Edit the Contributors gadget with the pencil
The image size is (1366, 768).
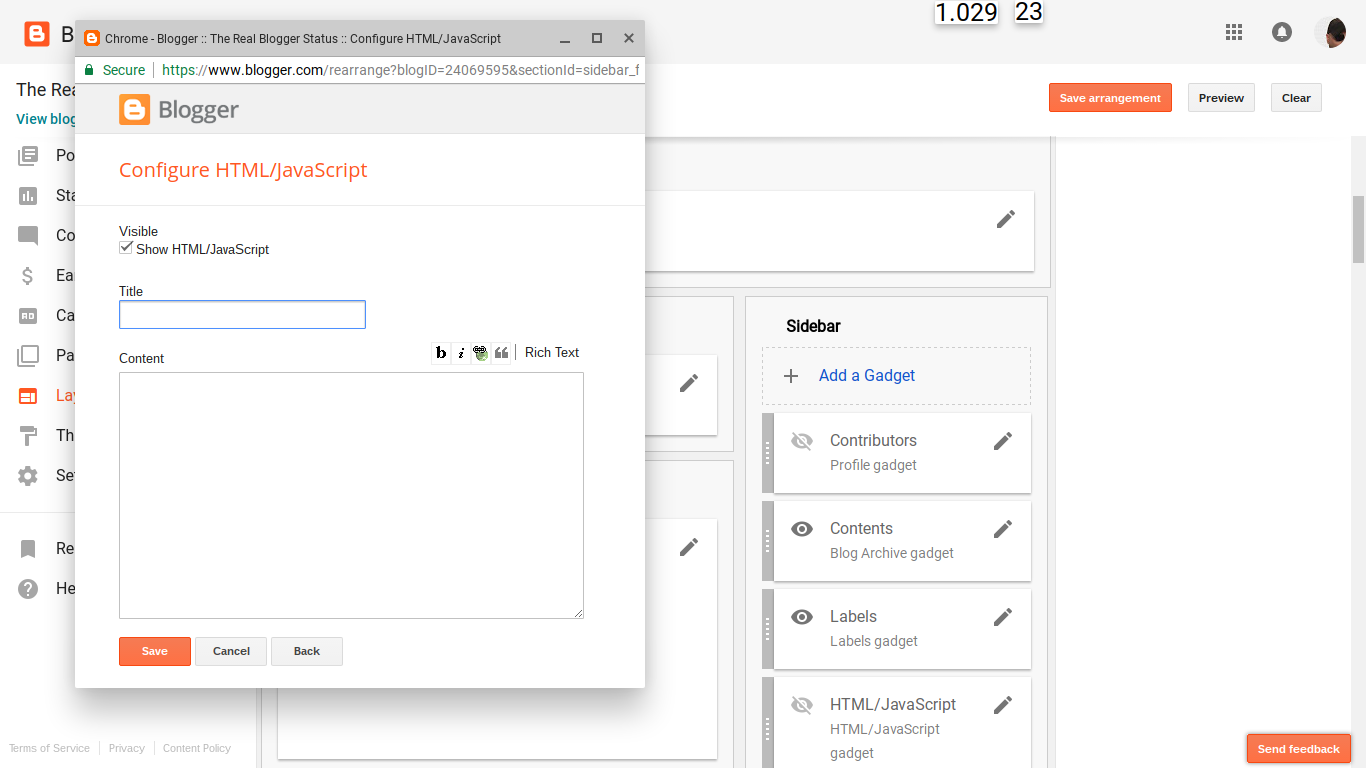tap(1003, 440)
